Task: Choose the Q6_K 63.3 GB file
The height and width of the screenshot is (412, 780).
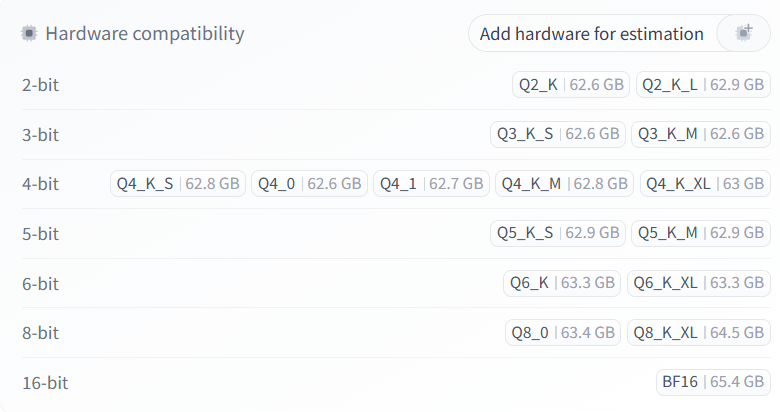Action: point(561,283)
